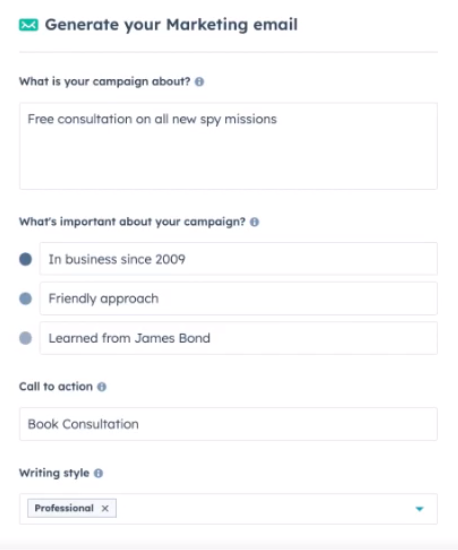Click the dark blue bullet beside 2009 field
Viewport: 458px width, 550px height.
coord(26,259)
